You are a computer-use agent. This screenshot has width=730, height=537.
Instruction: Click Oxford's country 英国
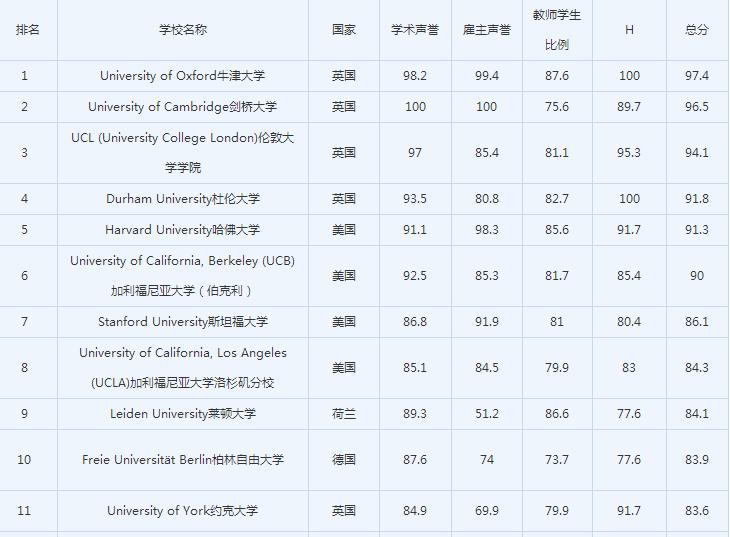pos(344,76)
